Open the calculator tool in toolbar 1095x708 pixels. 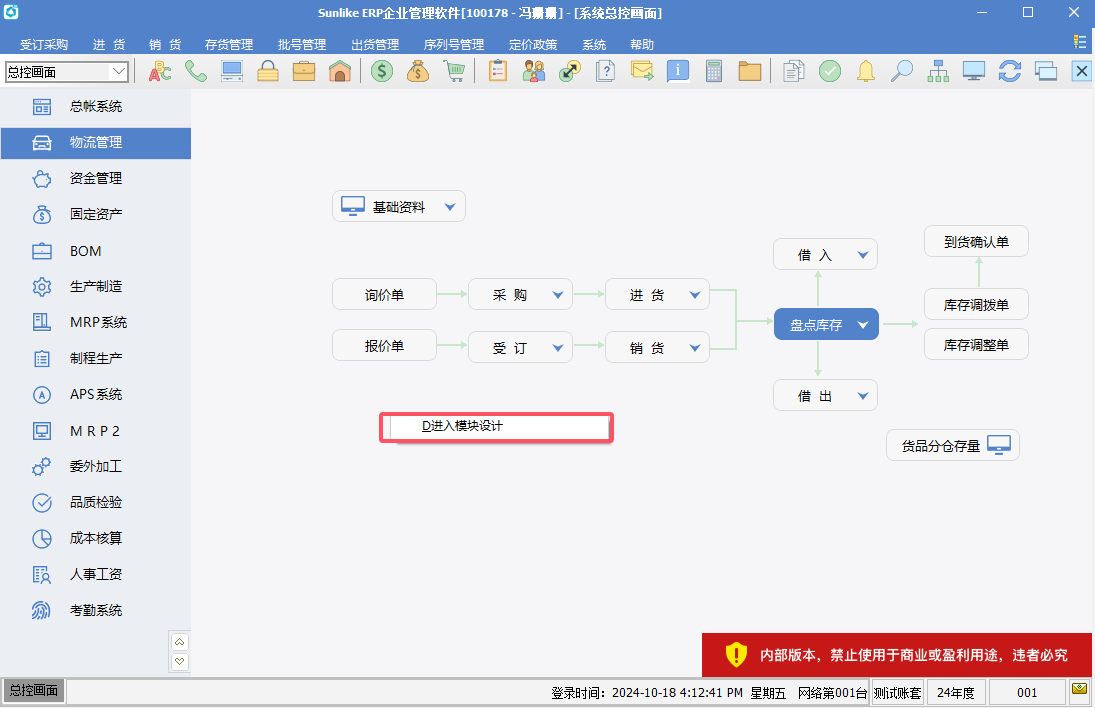point(714,71)
